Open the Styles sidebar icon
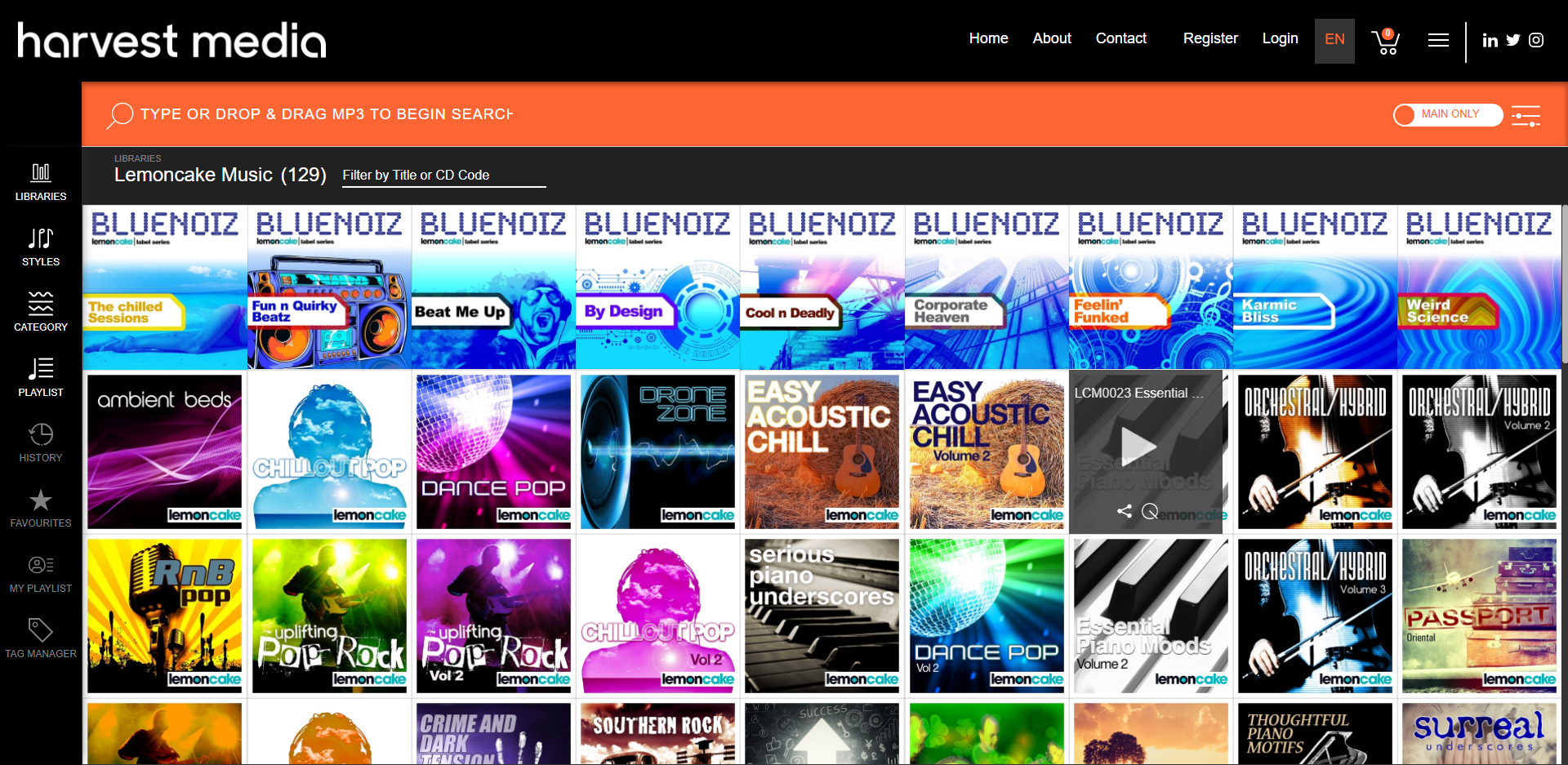This screenshot has width=1568, height=765. [x=41, y=247]
